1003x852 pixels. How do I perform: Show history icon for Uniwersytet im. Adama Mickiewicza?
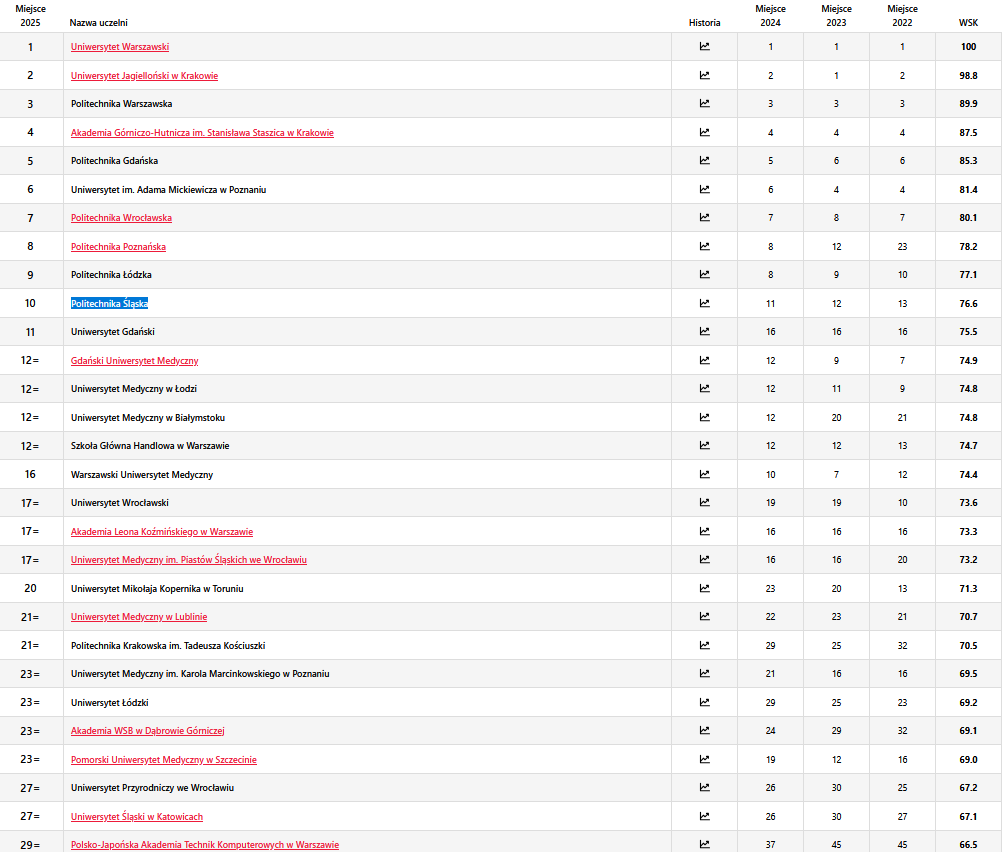[x=704, y=189]
